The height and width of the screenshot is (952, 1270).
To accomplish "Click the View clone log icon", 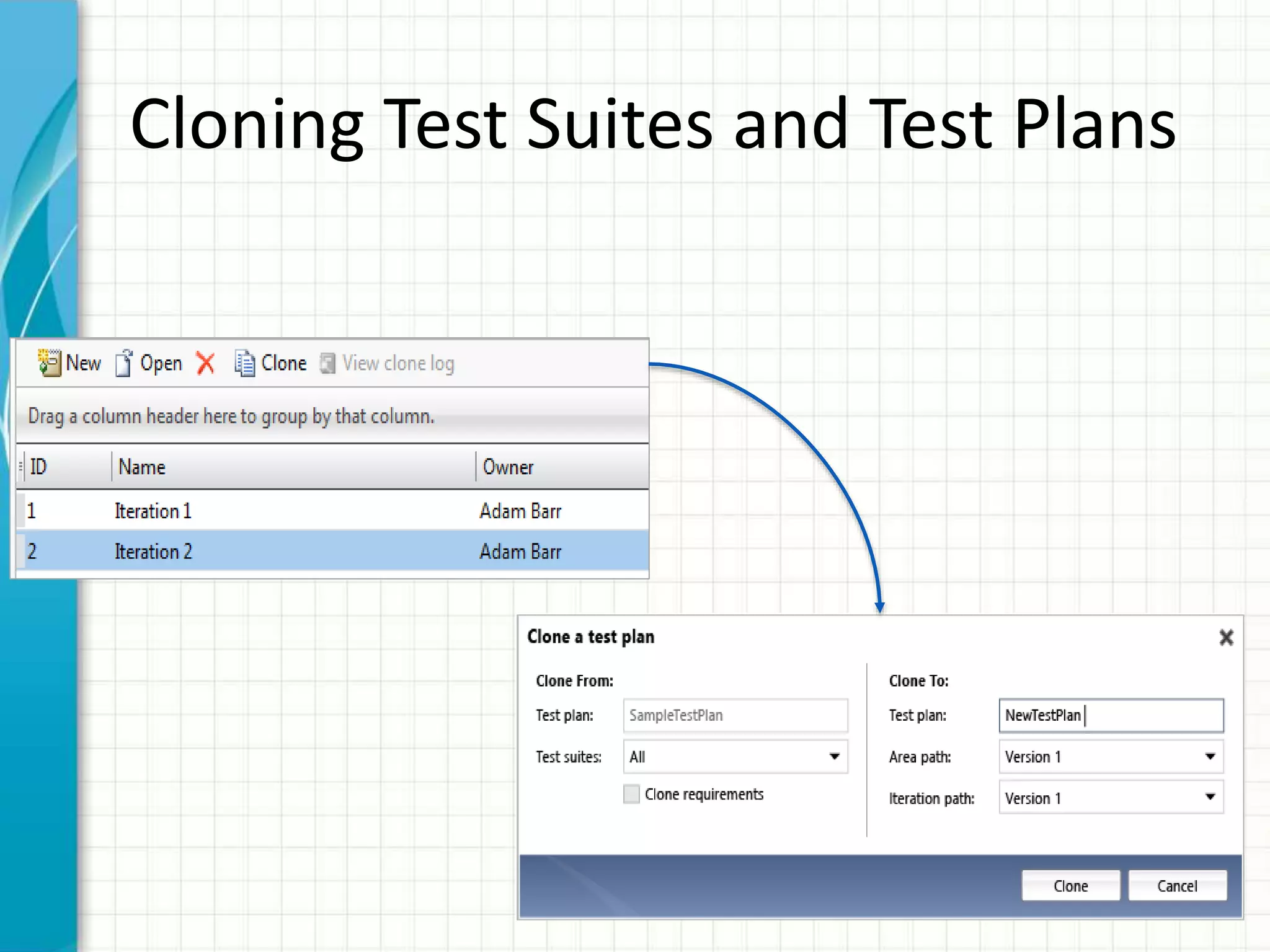I will [327, 363].
